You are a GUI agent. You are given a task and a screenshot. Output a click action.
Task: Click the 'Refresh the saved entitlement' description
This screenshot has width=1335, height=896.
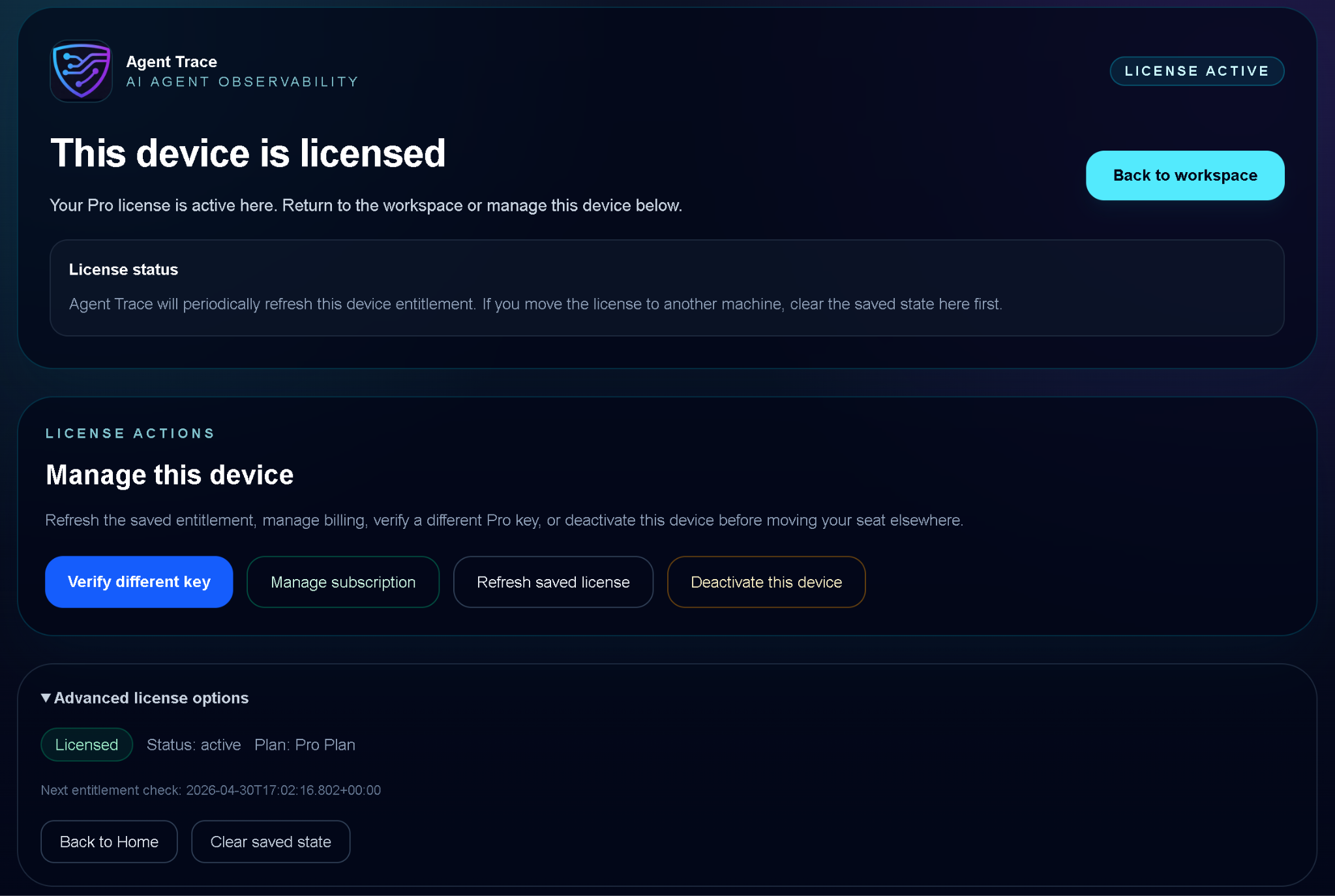(503, 520)
